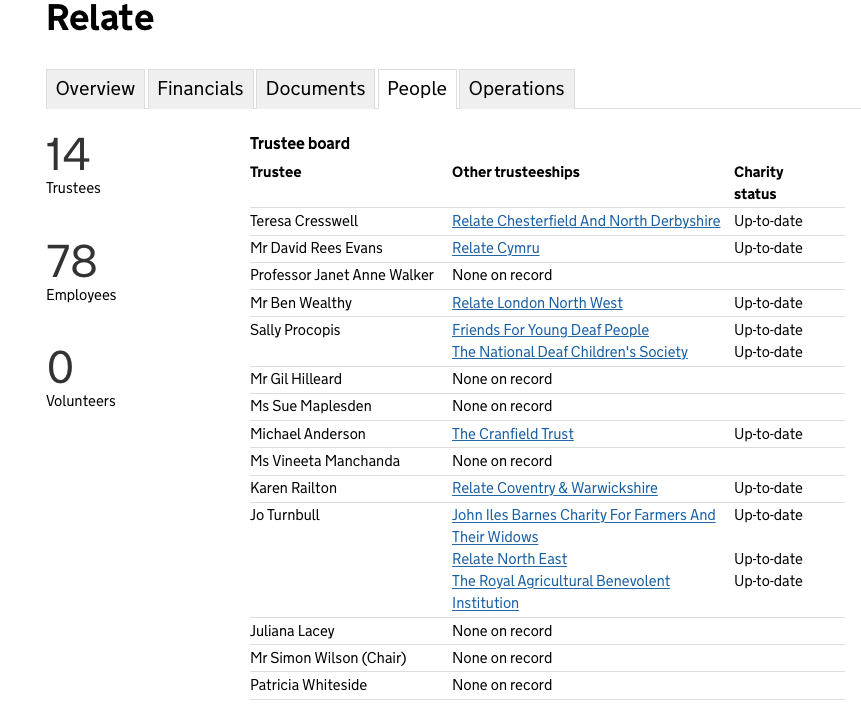Open the Overview tab

pos(95,89)
